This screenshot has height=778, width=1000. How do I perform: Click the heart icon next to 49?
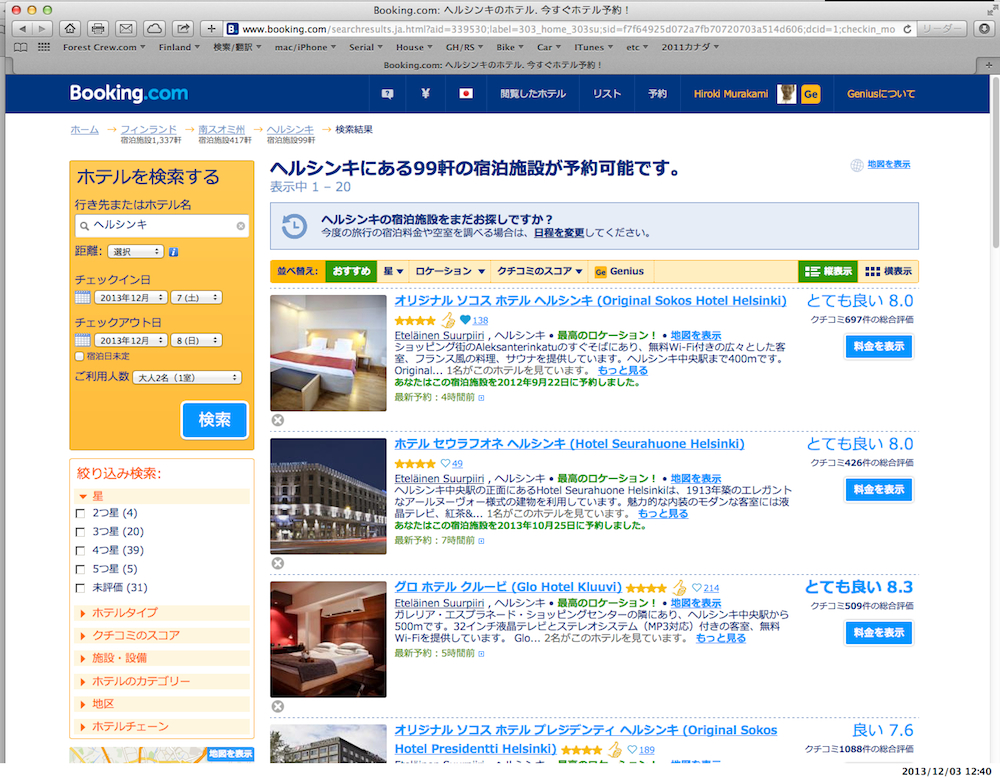pos(445,464)
